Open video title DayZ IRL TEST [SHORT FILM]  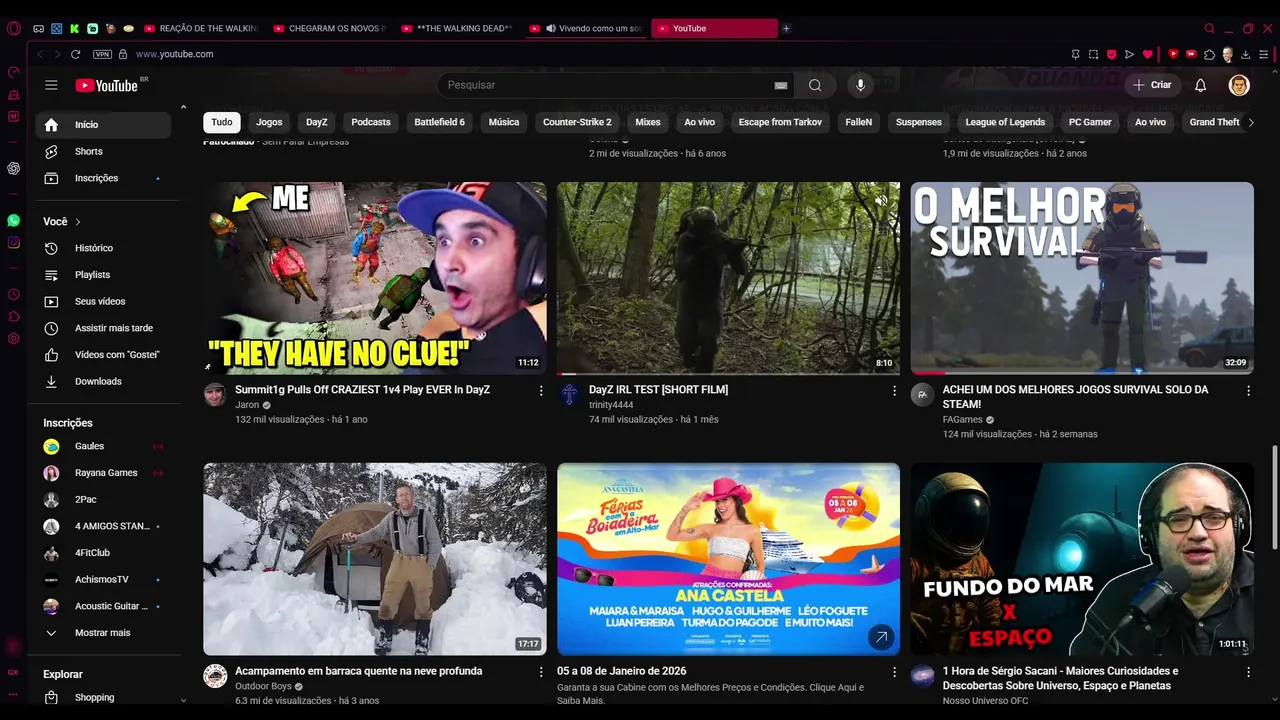(658, 390)
